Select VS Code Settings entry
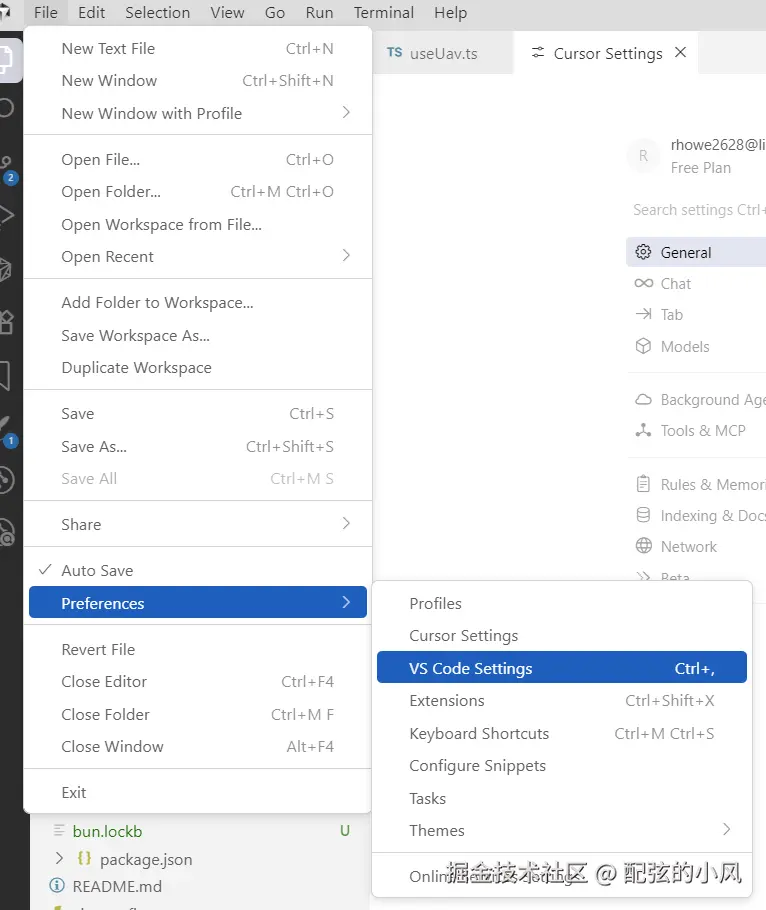 [x=562, y=667]
